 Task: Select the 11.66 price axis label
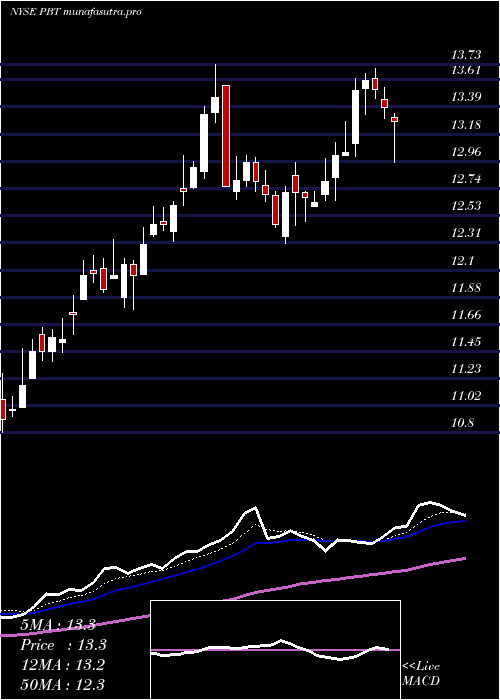(x=466, y=315)
